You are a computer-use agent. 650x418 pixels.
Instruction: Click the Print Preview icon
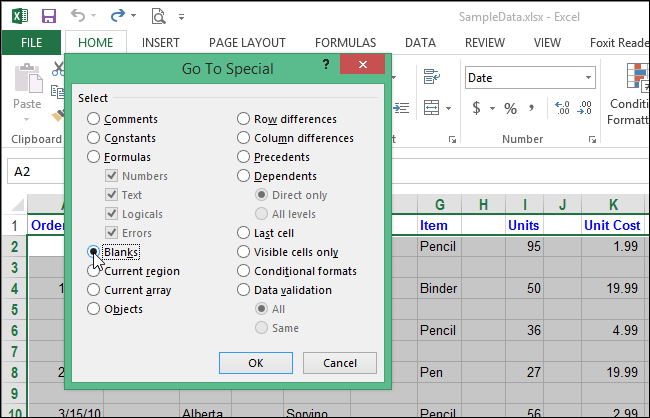click(x=158, y=16)
